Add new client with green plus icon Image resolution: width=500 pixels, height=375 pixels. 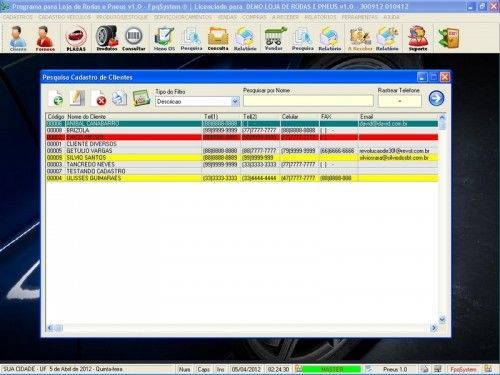[x=56, y=98]
